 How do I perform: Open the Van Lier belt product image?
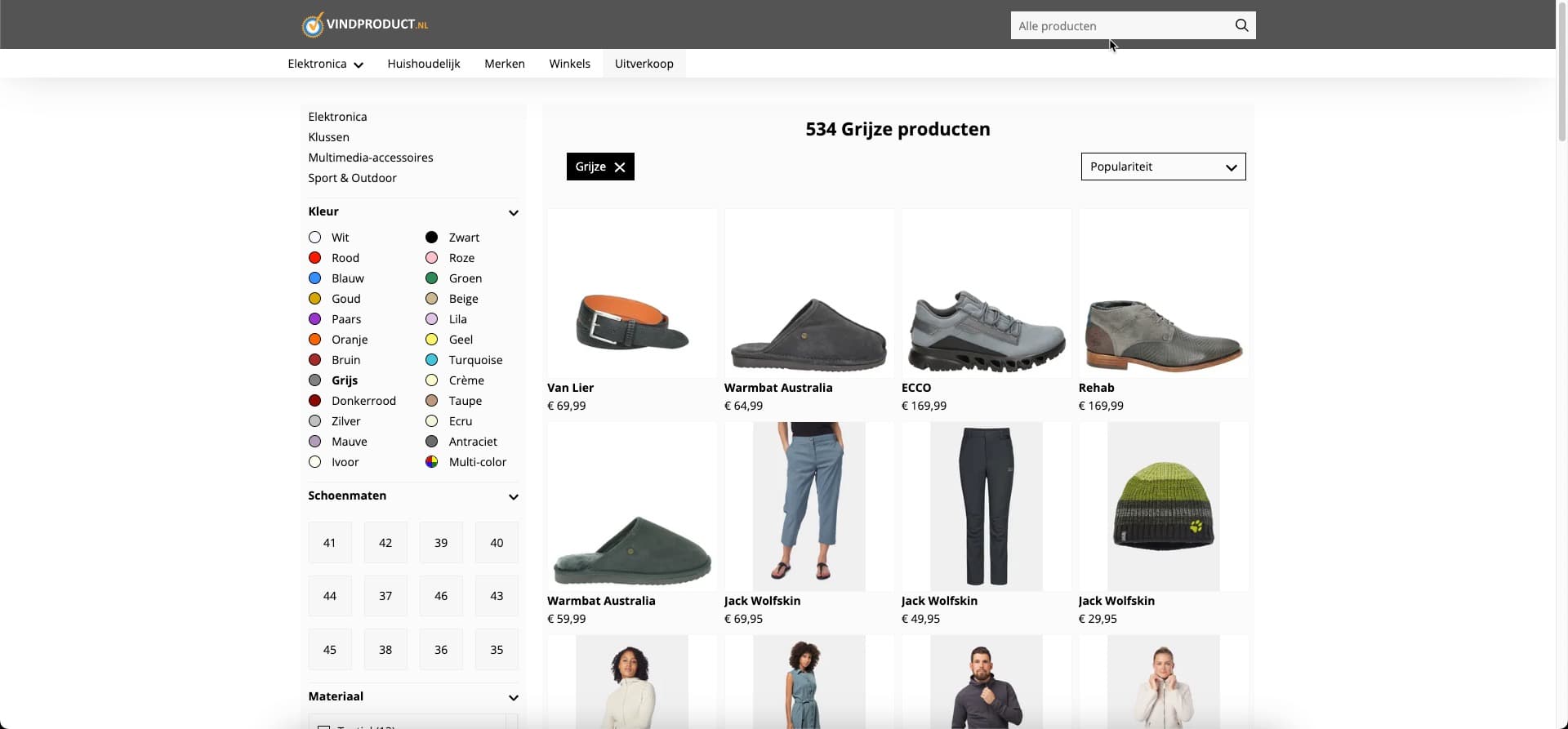[x=632, y=294]
